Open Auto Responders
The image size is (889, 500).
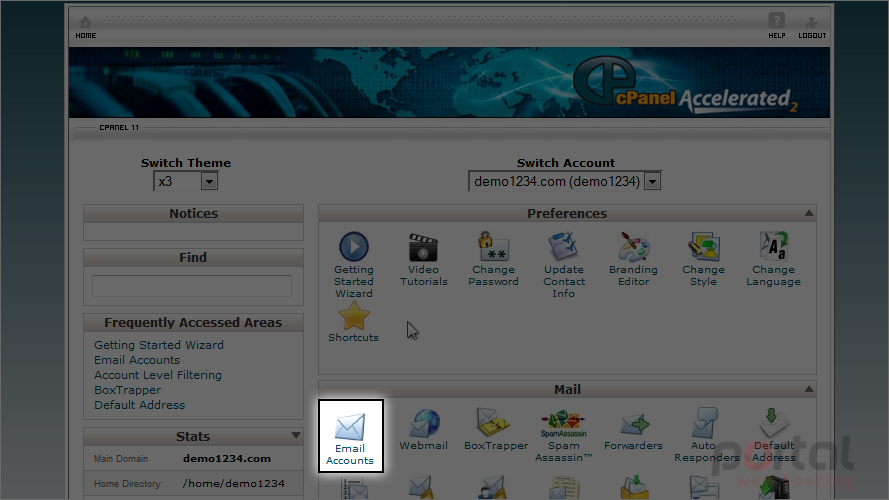706,435
